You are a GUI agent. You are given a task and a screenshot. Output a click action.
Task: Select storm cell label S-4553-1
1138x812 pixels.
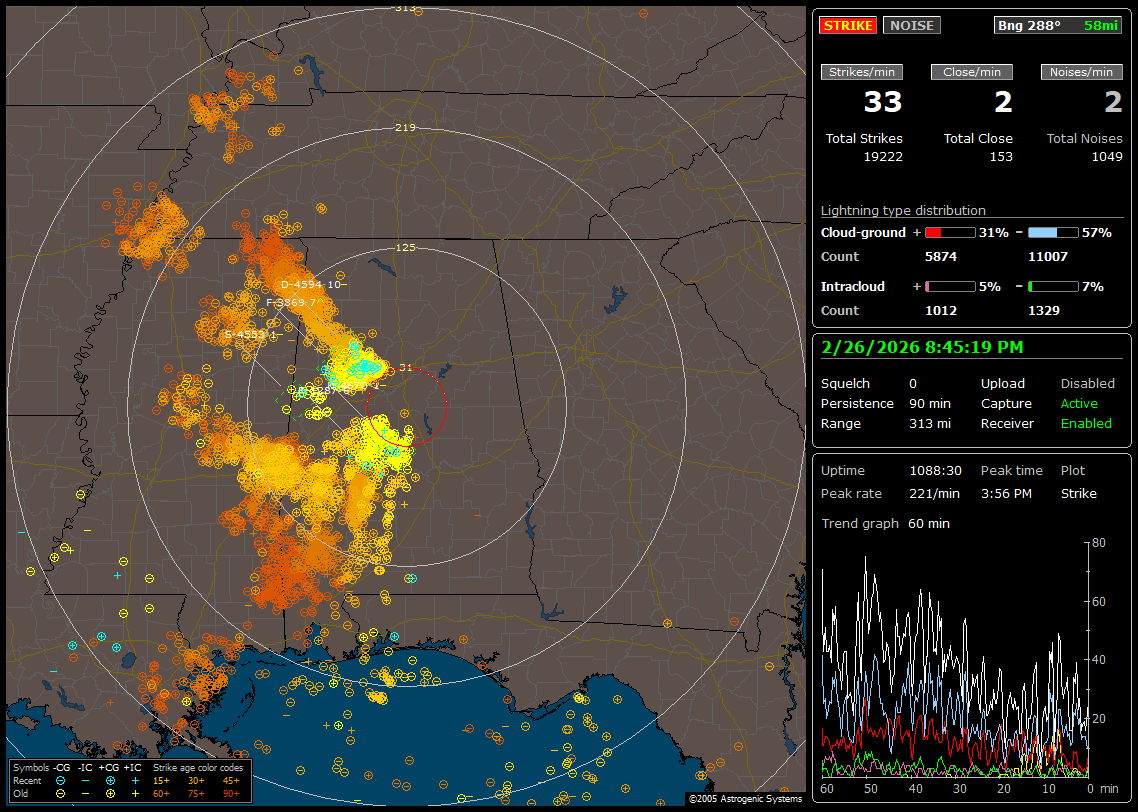tap(250, 335)
